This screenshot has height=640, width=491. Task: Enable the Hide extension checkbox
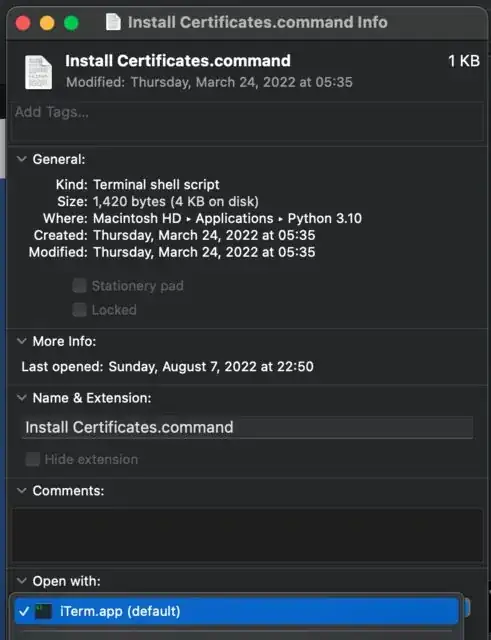32,459
